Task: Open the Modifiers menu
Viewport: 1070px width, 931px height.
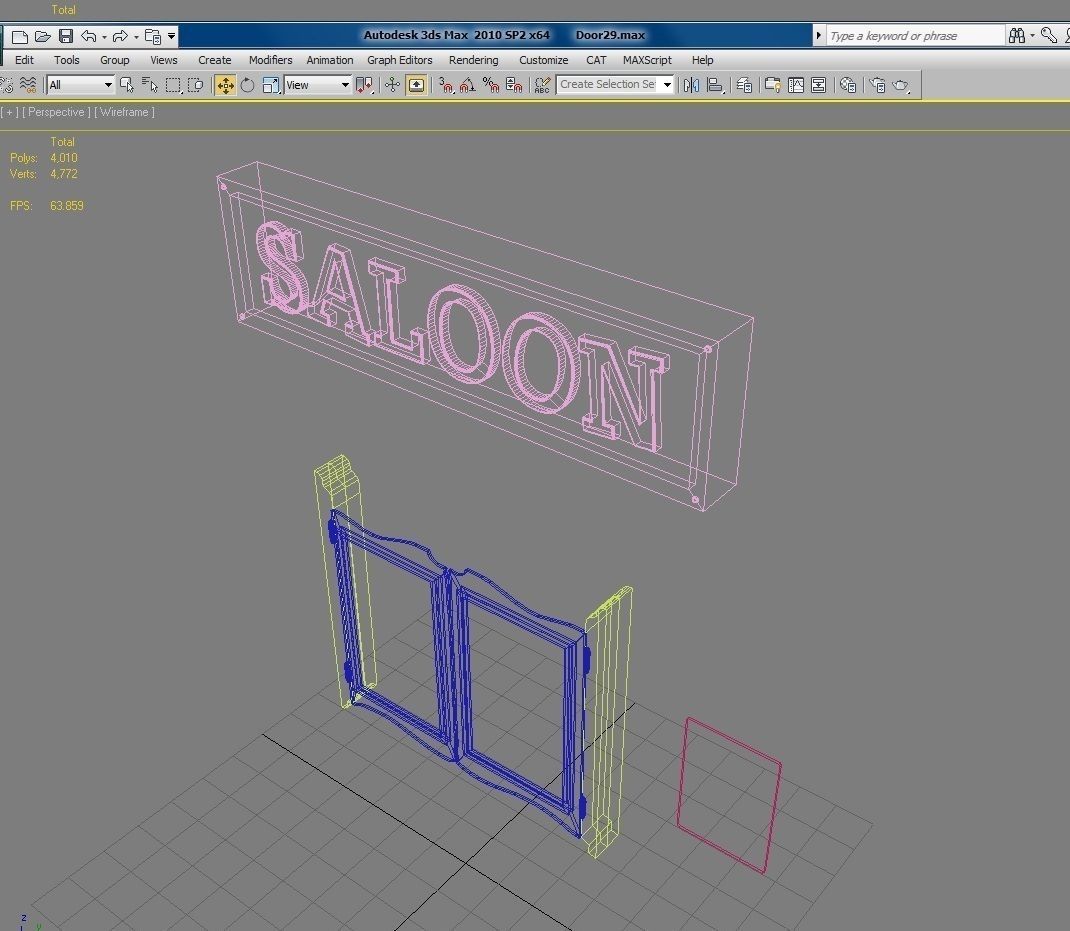Action: coord(270,60)
